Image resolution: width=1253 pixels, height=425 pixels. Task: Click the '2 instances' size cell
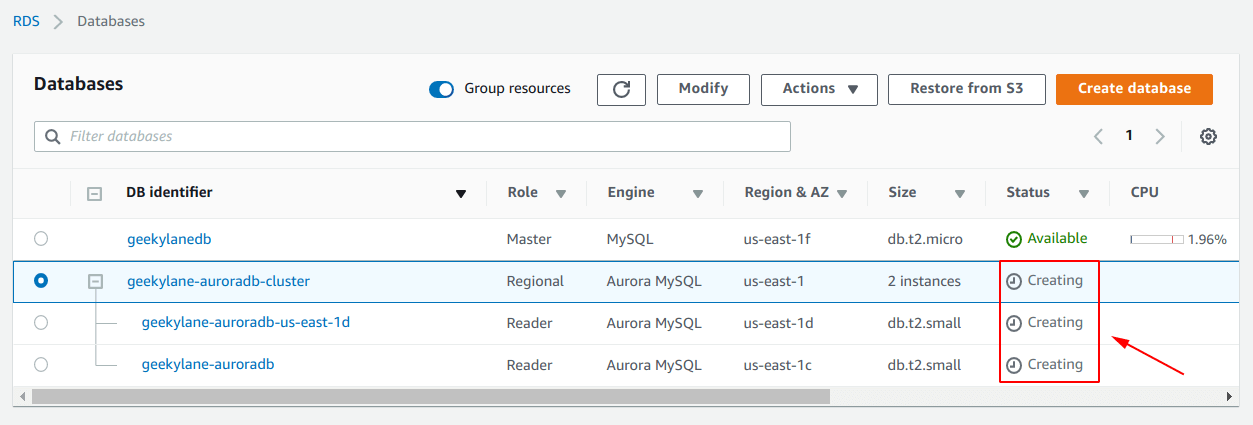(924, 281)
